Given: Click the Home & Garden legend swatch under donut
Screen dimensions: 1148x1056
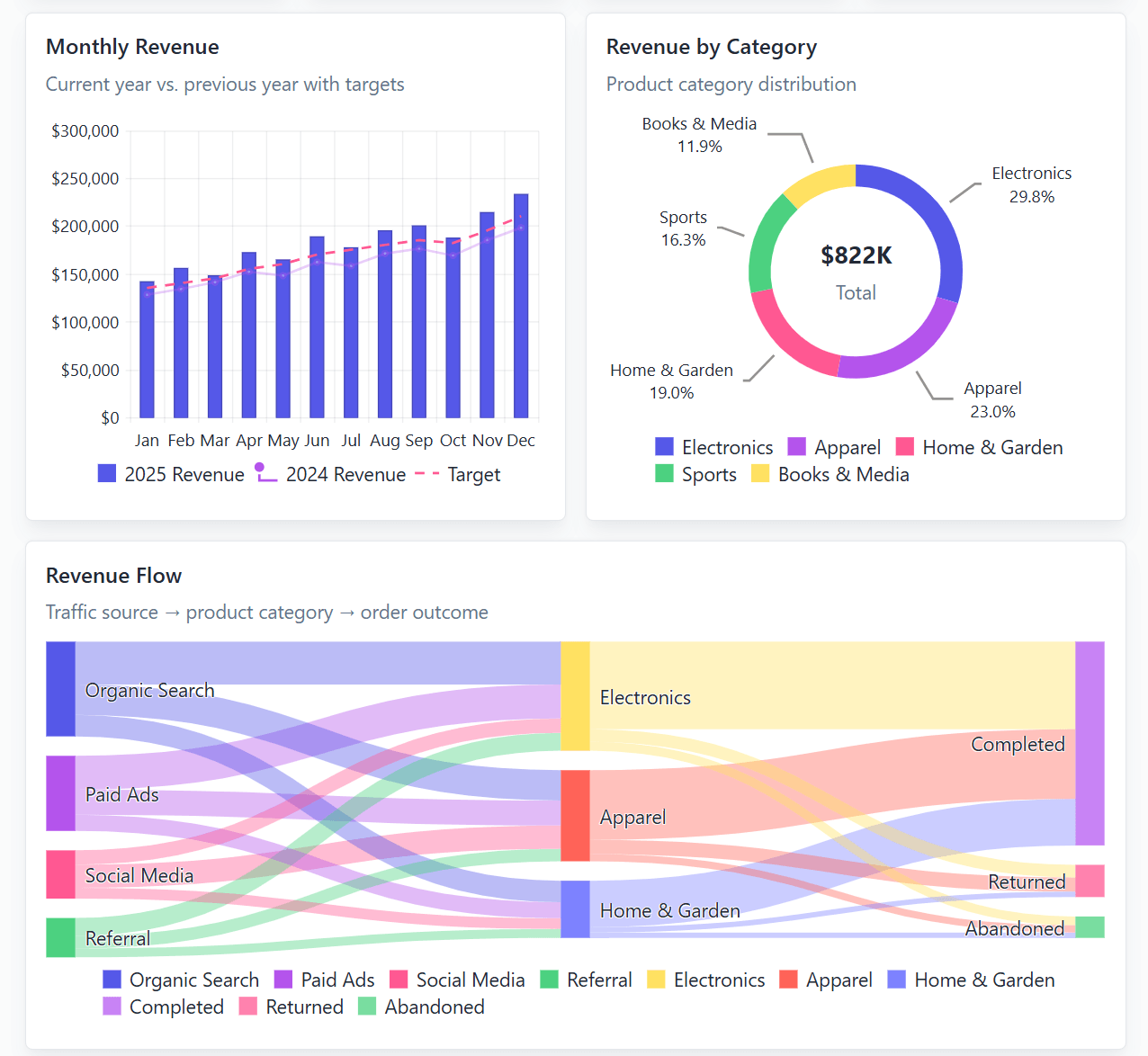Looking at the screenshot, I should point(905,447).
